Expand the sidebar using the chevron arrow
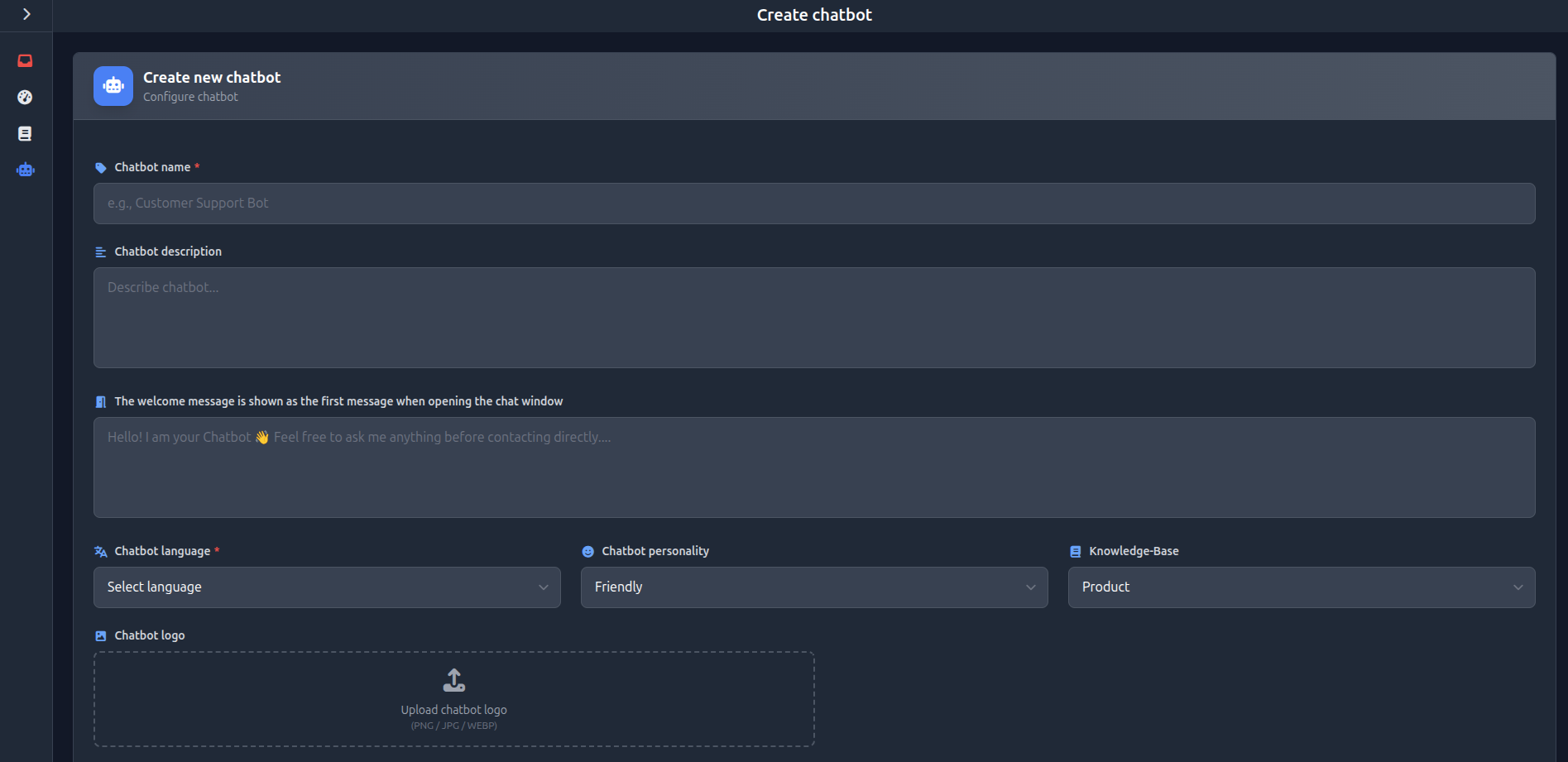The width and height of the screenshot is (1568, 762). click(x=26, y=14)
